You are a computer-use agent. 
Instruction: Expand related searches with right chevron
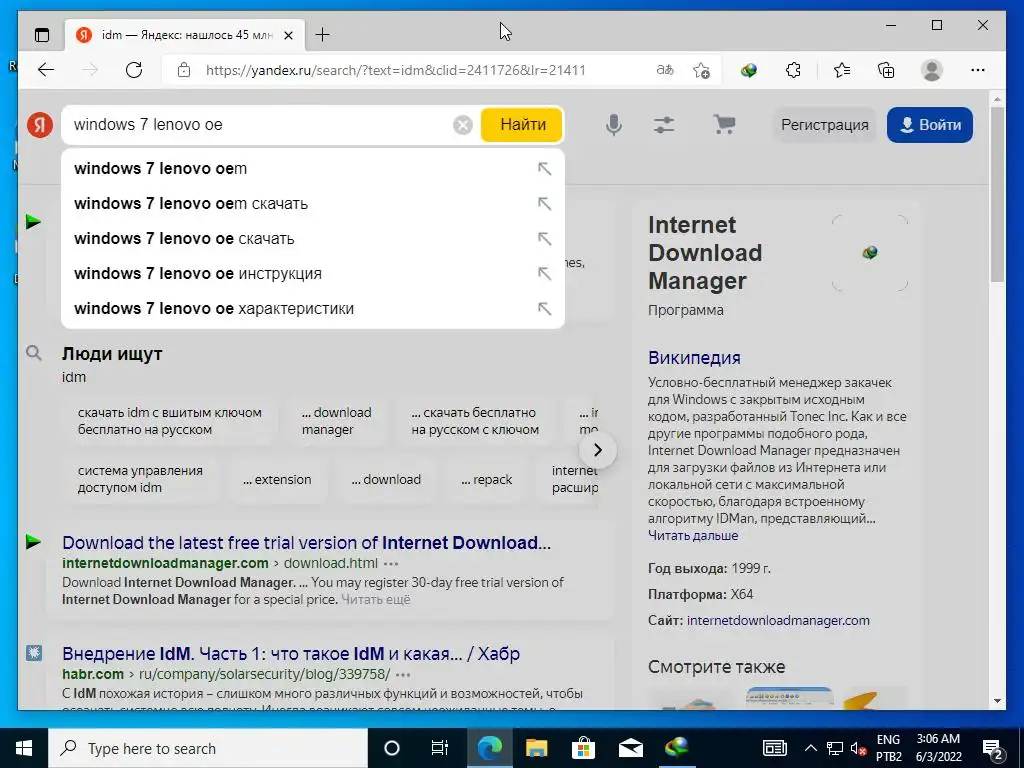point(597,450)
